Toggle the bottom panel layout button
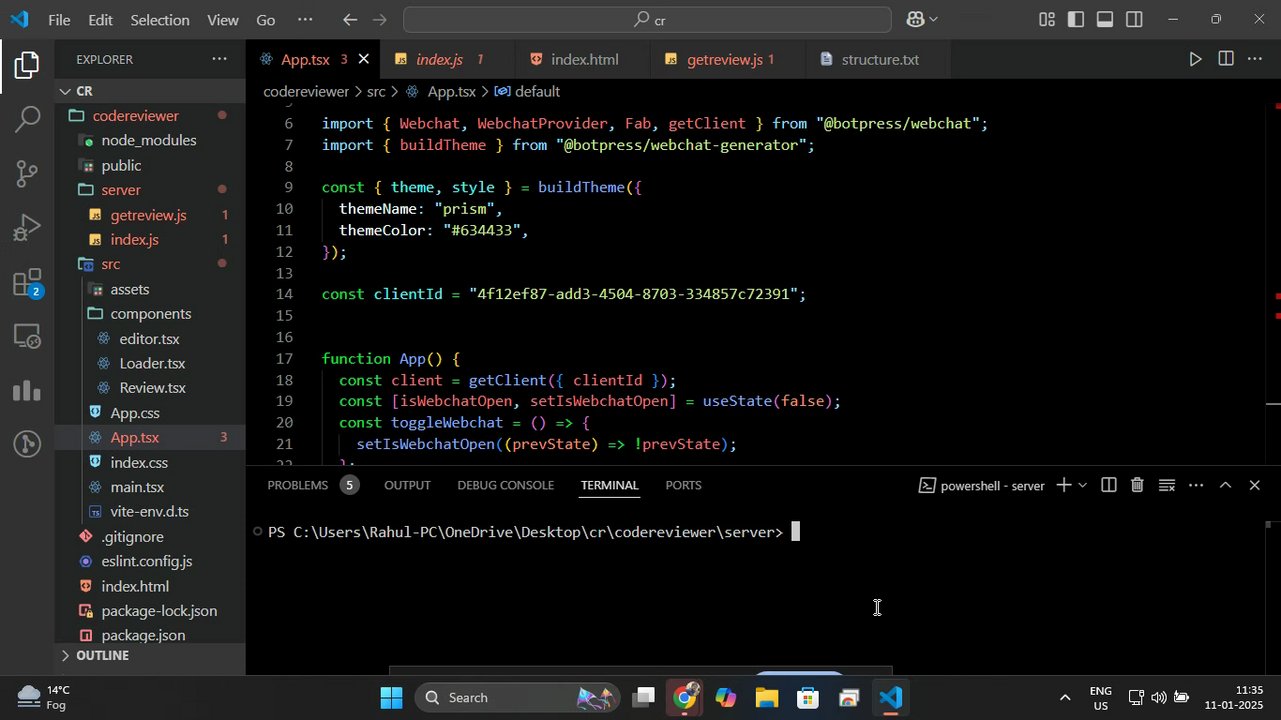The width and height of the screenshot is (1281, 720). [1105, 20]
